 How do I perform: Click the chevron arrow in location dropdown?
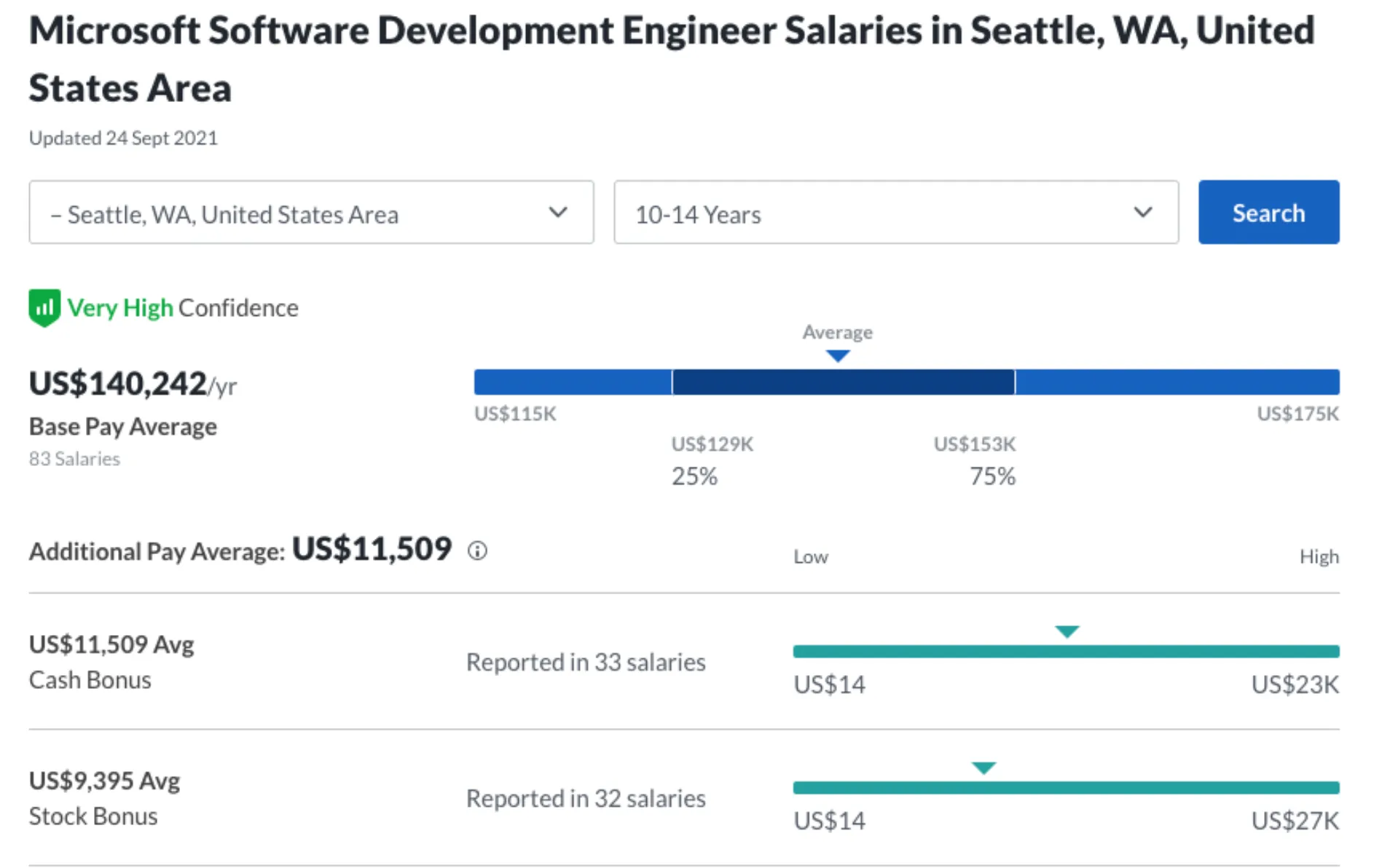coord(558,213)
